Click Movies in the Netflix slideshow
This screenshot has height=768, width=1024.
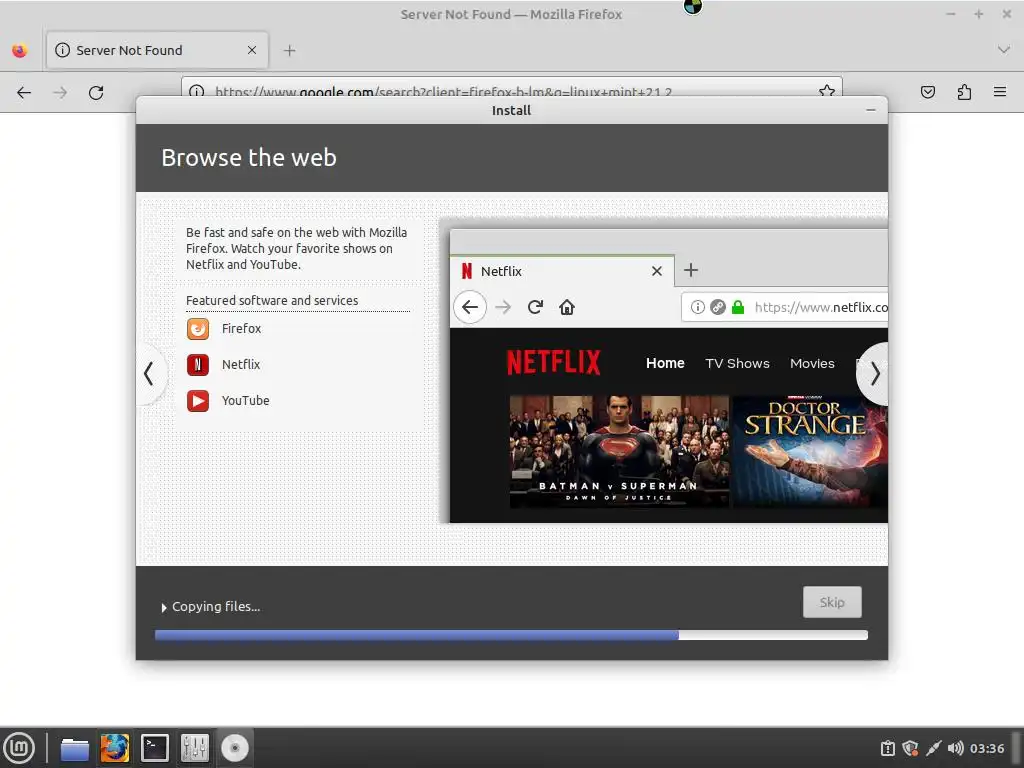pos(812,363)
